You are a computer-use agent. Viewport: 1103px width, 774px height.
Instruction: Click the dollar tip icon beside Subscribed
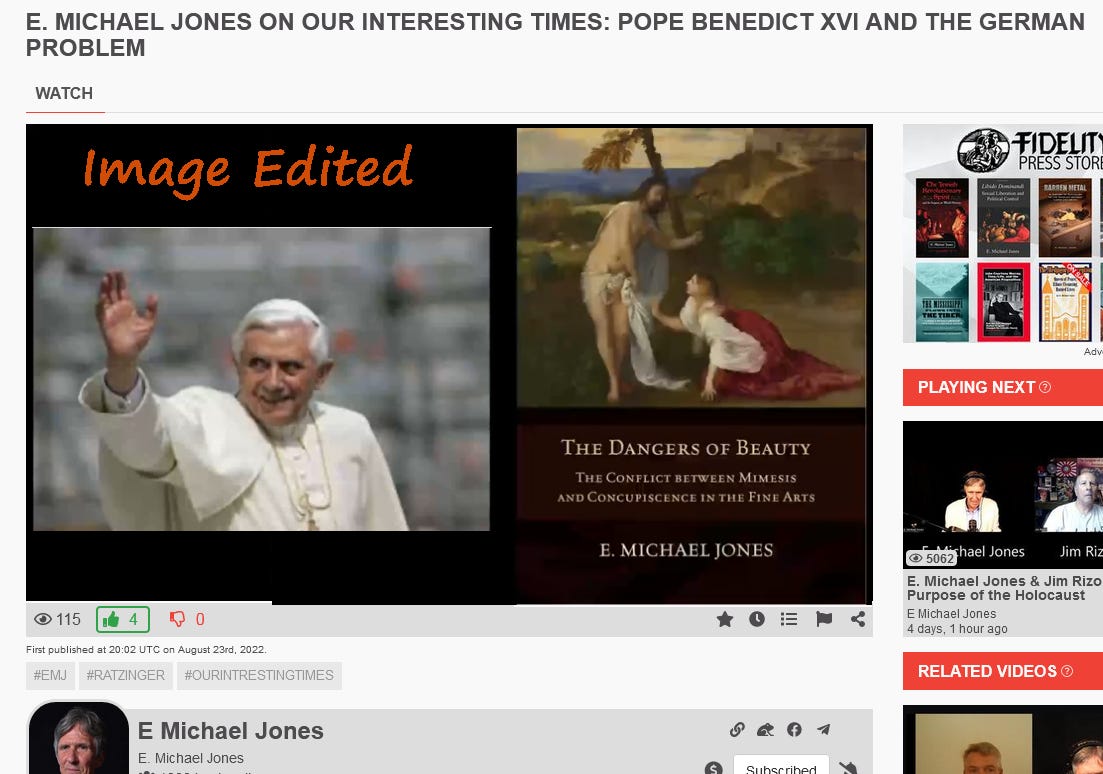(713, 768)
